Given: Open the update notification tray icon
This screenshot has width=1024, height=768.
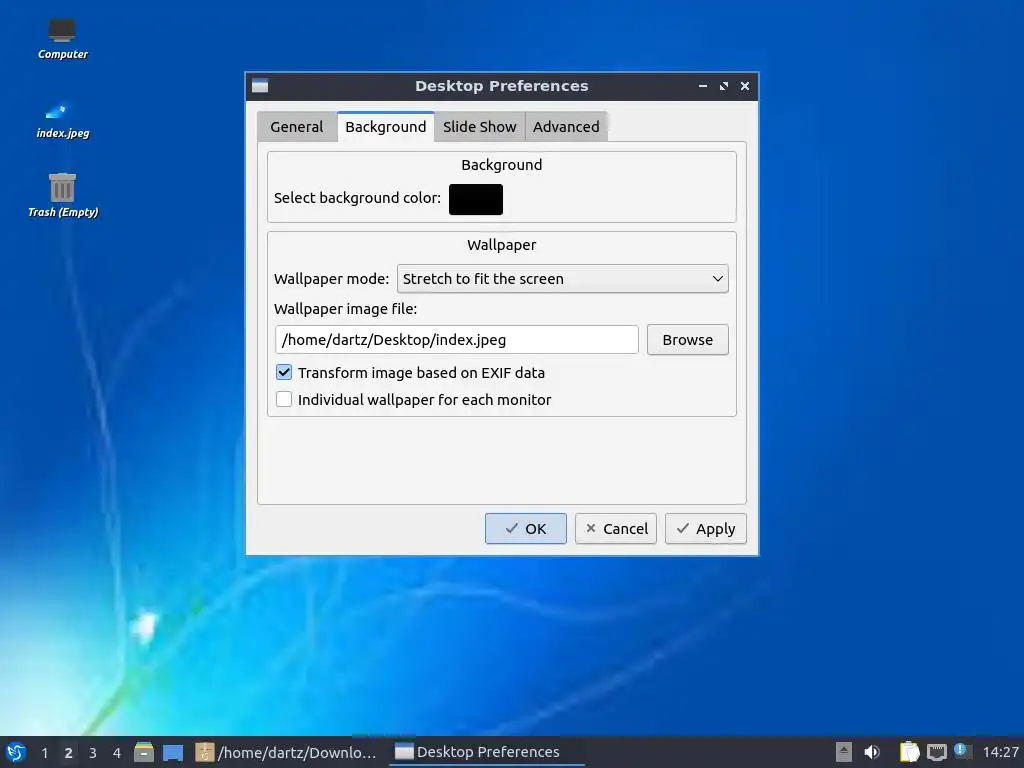Looking at the screenshot, I should coord(962,751).
